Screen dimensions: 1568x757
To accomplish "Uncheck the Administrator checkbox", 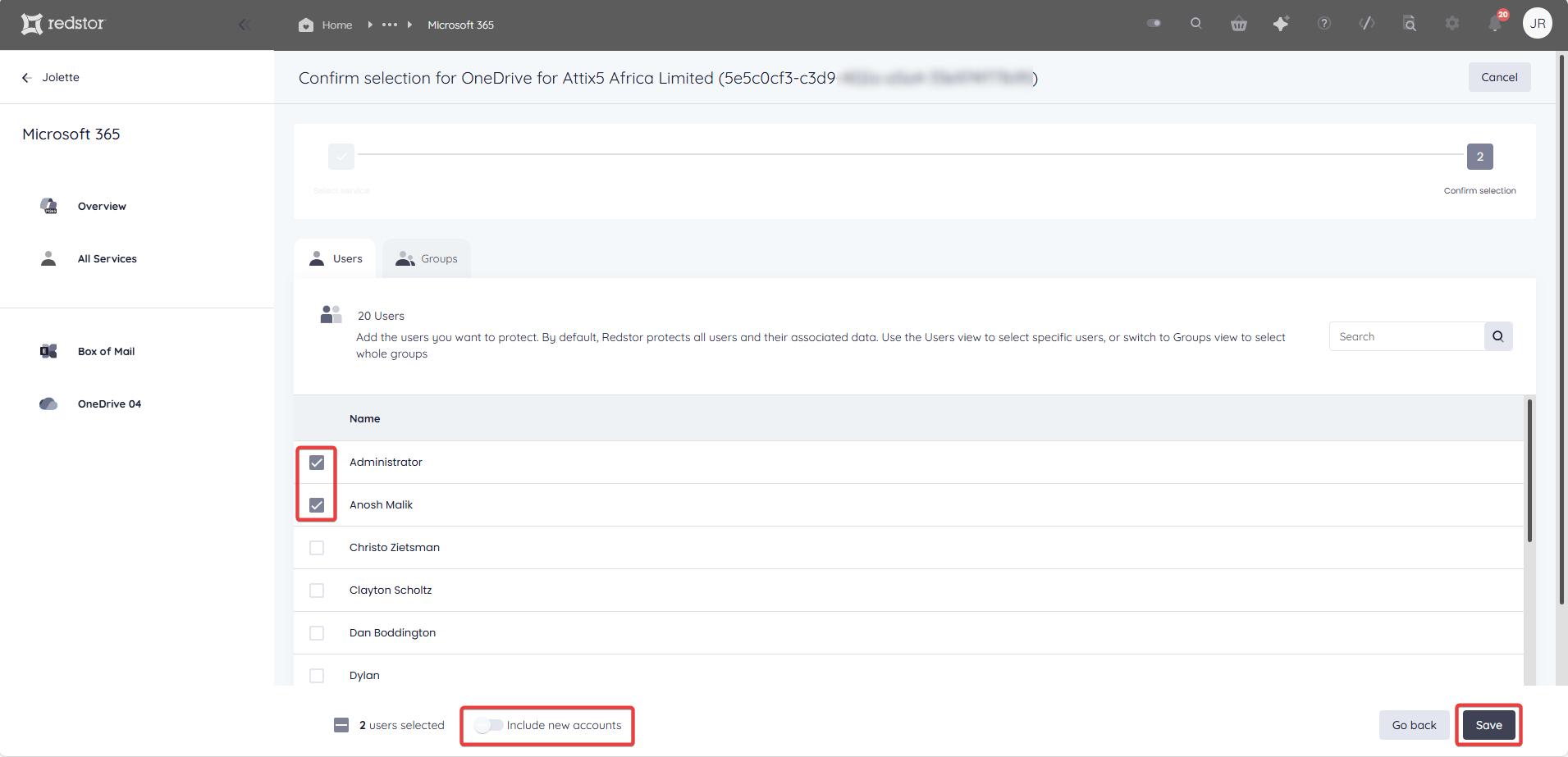I will pos(317,463).
